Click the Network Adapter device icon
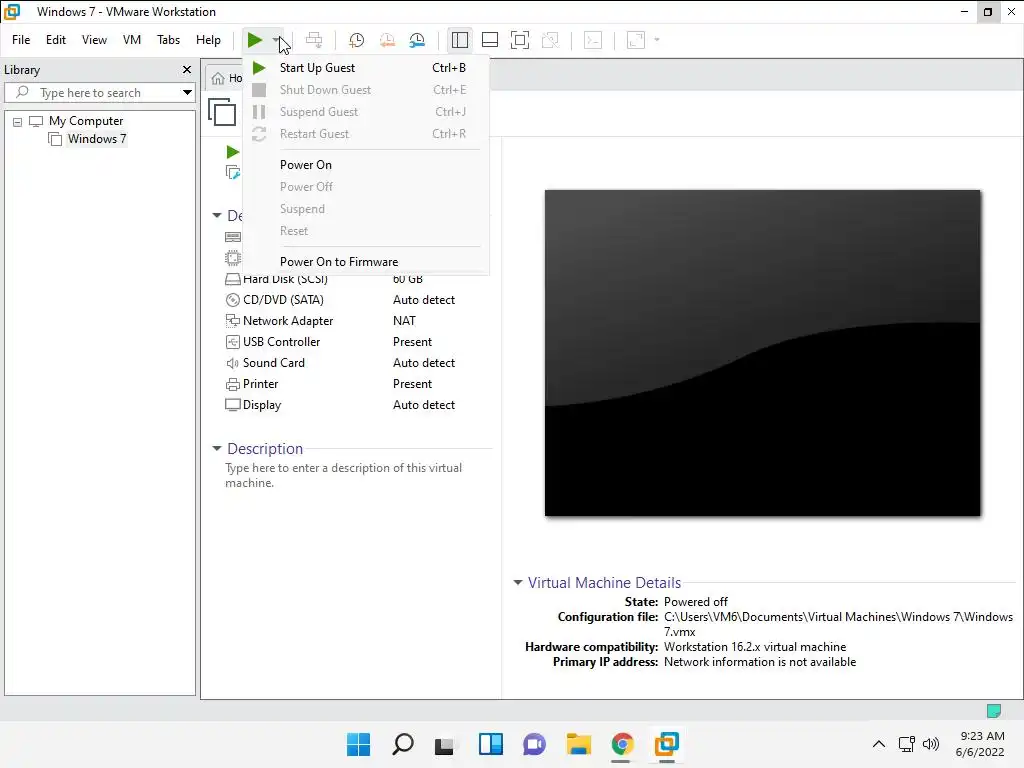Screen dimensions: 1024x768 (232, 321)
